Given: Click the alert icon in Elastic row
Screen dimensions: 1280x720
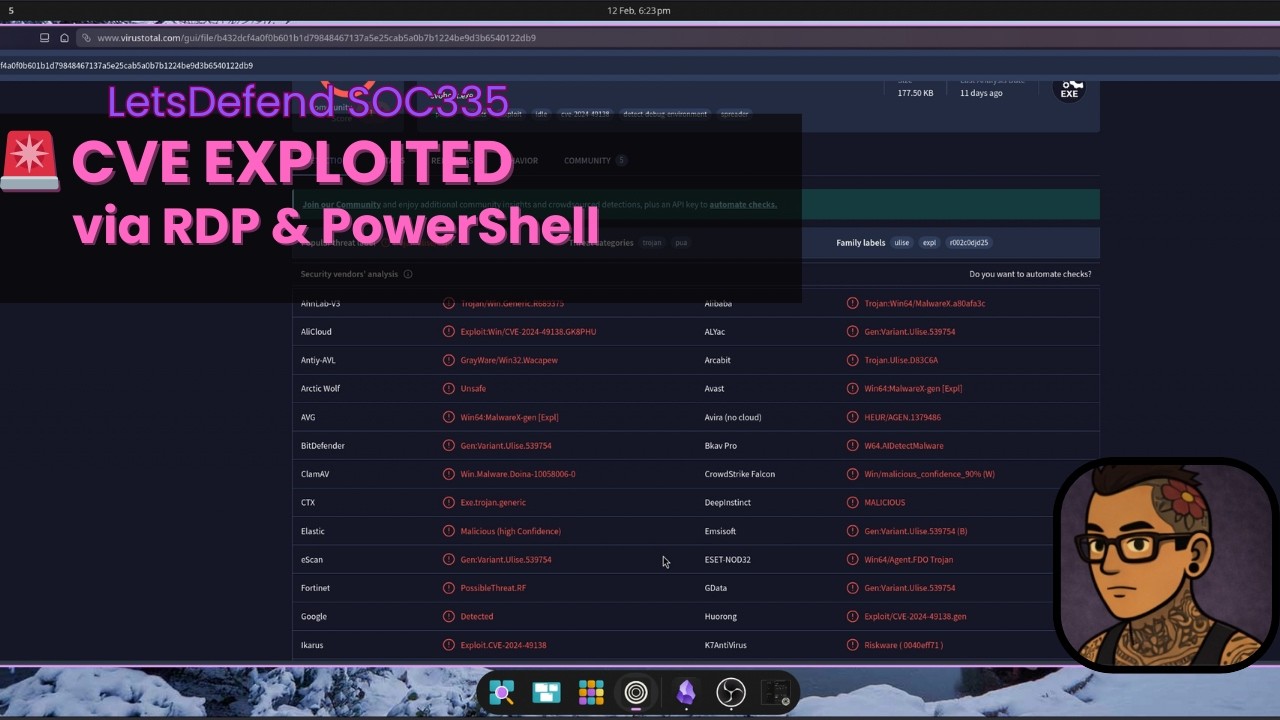Looking at the screenshot, I should pyautogui.click(x=449, y=531).
